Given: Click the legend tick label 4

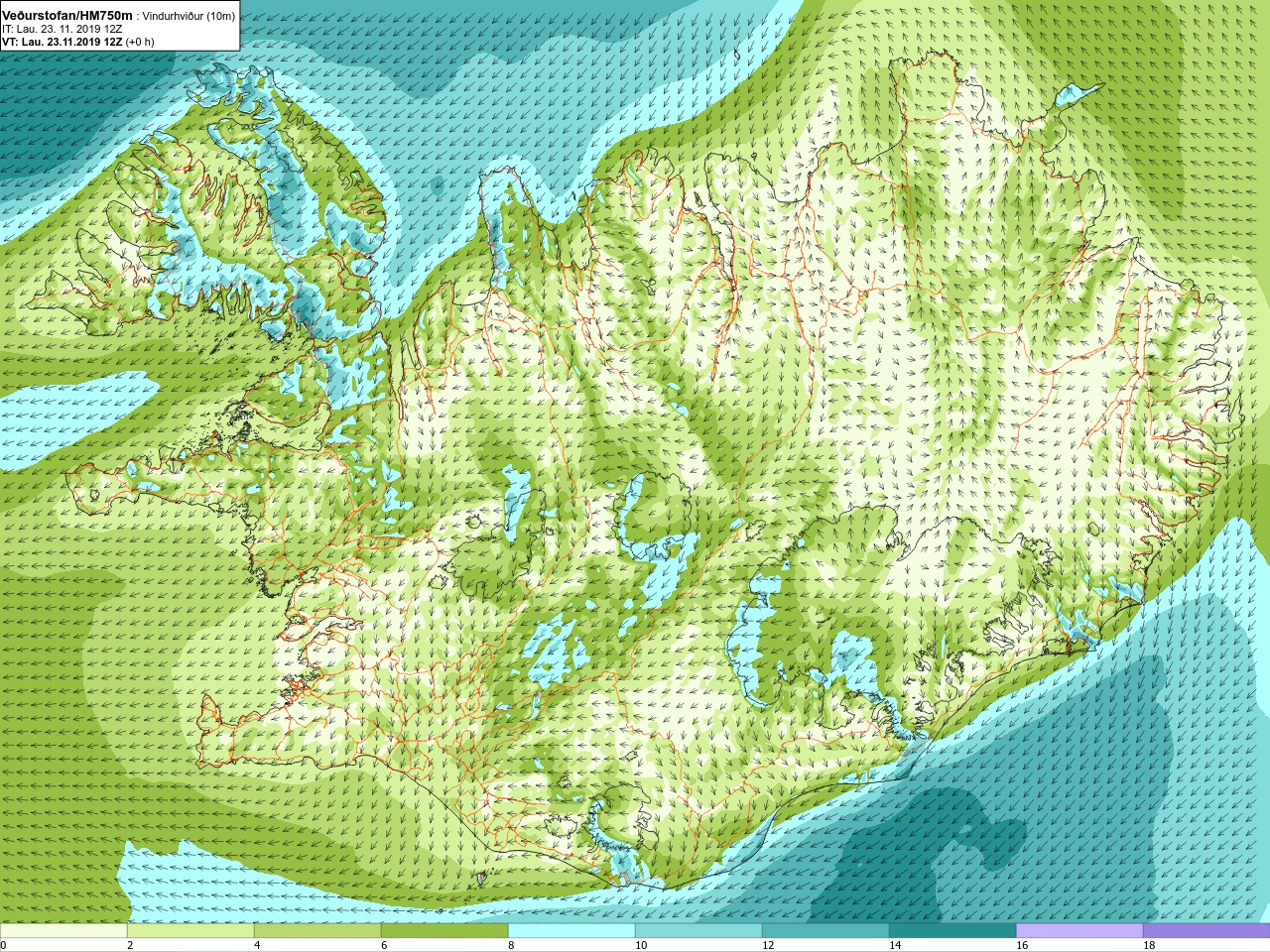Looking at the screenshot, I should coord(257,945).
